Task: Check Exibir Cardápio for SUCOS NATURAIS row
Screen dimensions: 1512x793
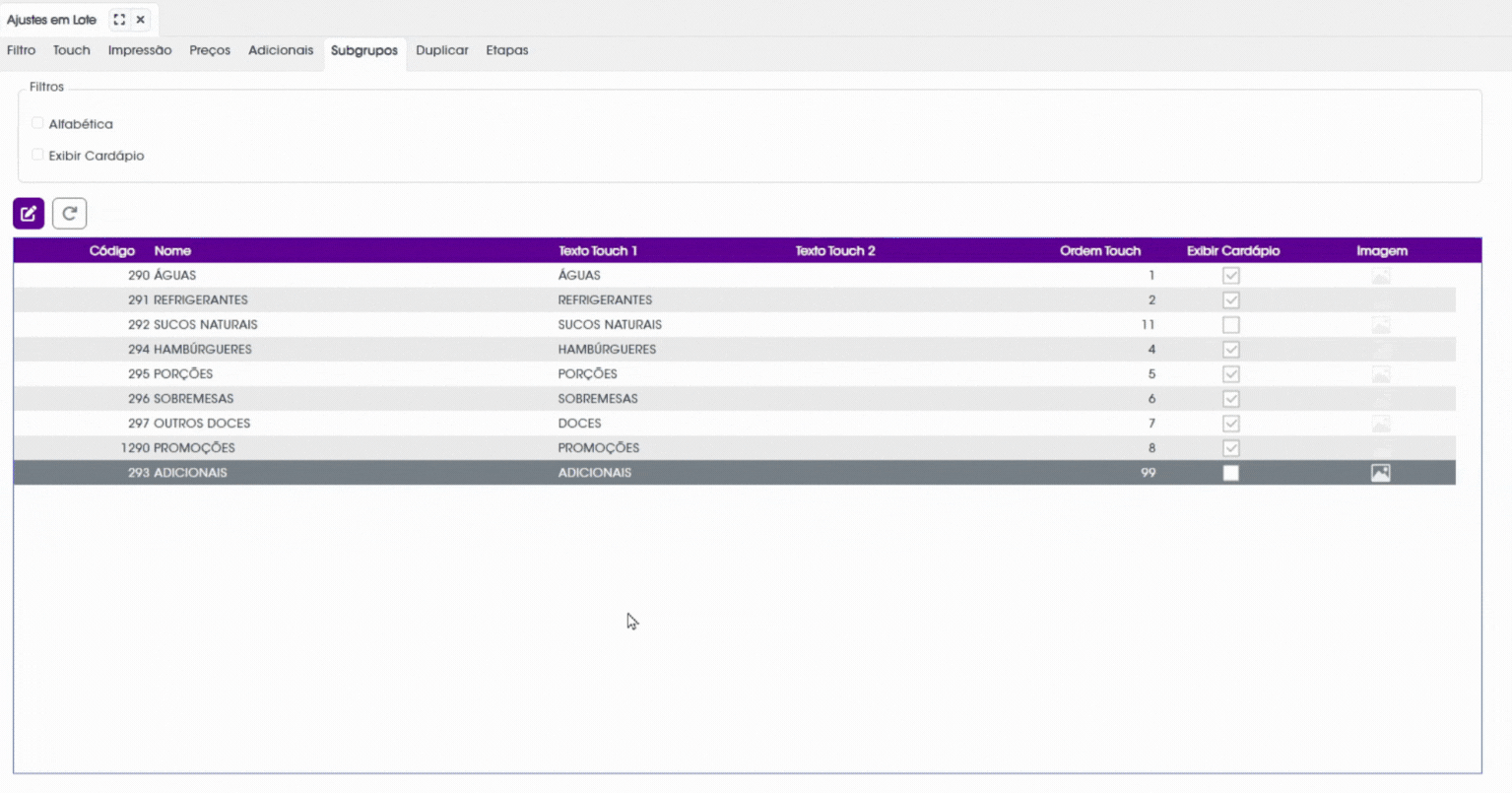Action: pos(1231,325)
